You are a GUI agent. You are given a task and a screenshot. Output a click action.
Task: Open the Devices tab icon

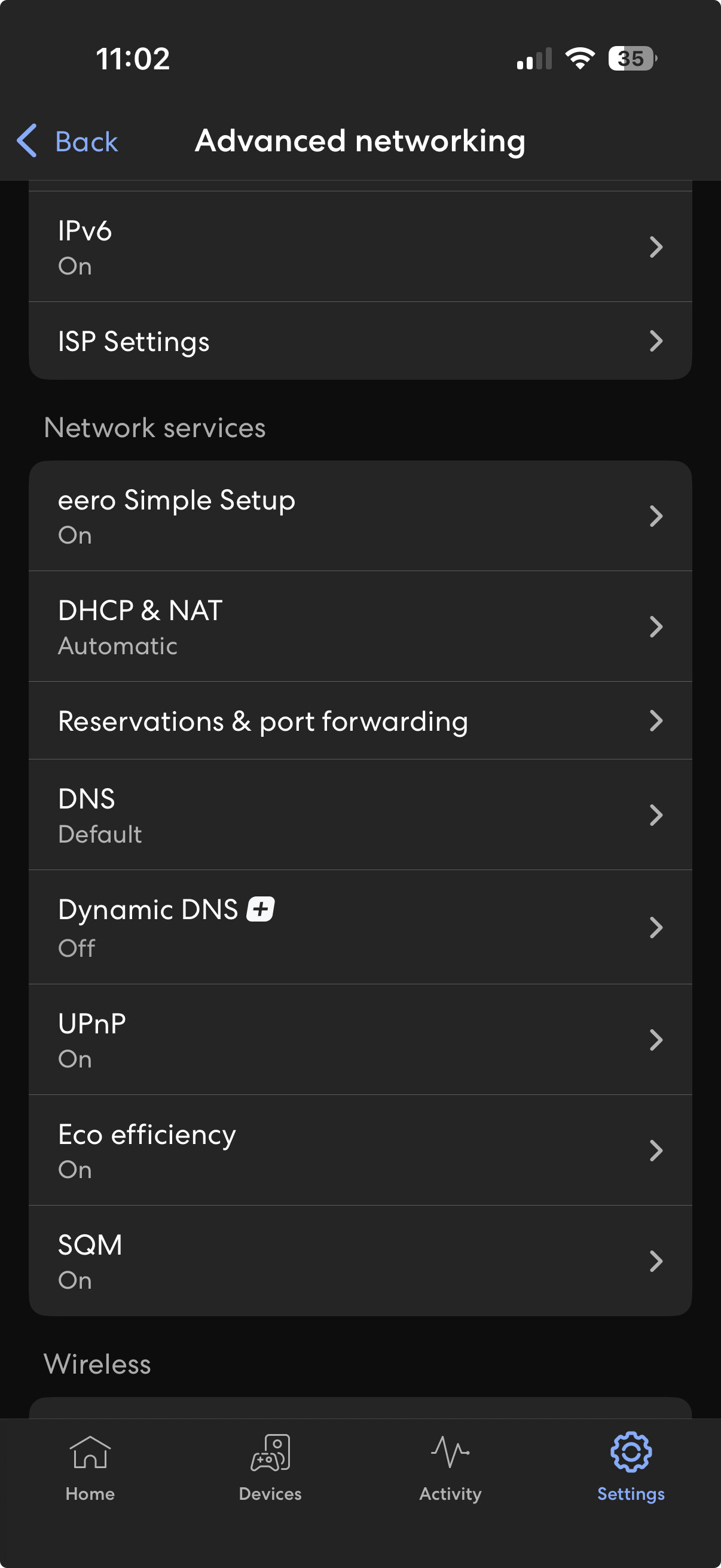coord(270,1454)
